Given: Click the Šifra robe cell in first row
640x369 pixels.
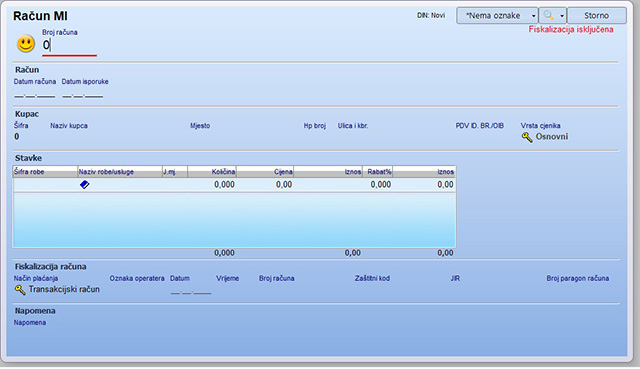Looking at the screenshot, I should pyautogui.click(x=45, y=184).
